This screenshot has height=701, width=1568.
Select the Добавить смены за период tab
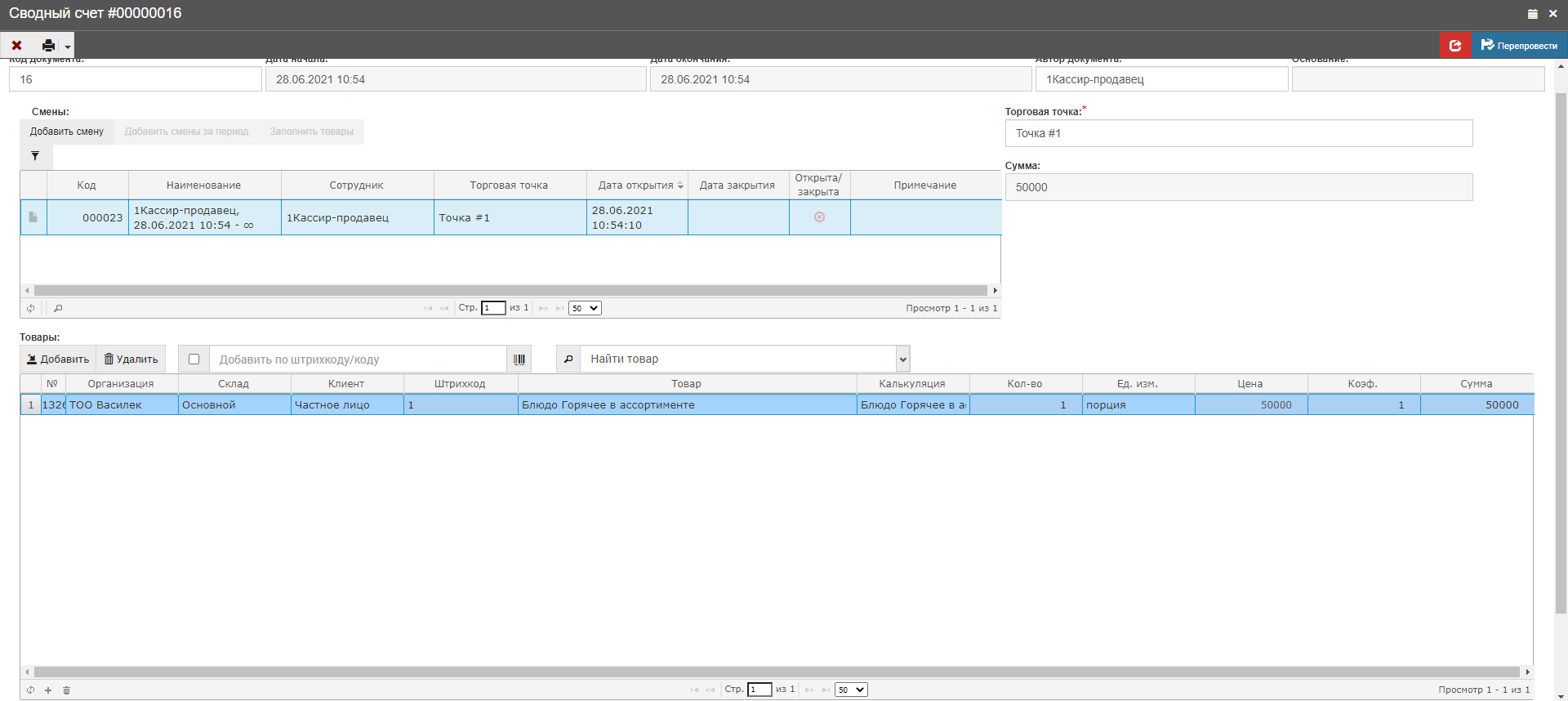click(186, 132)
